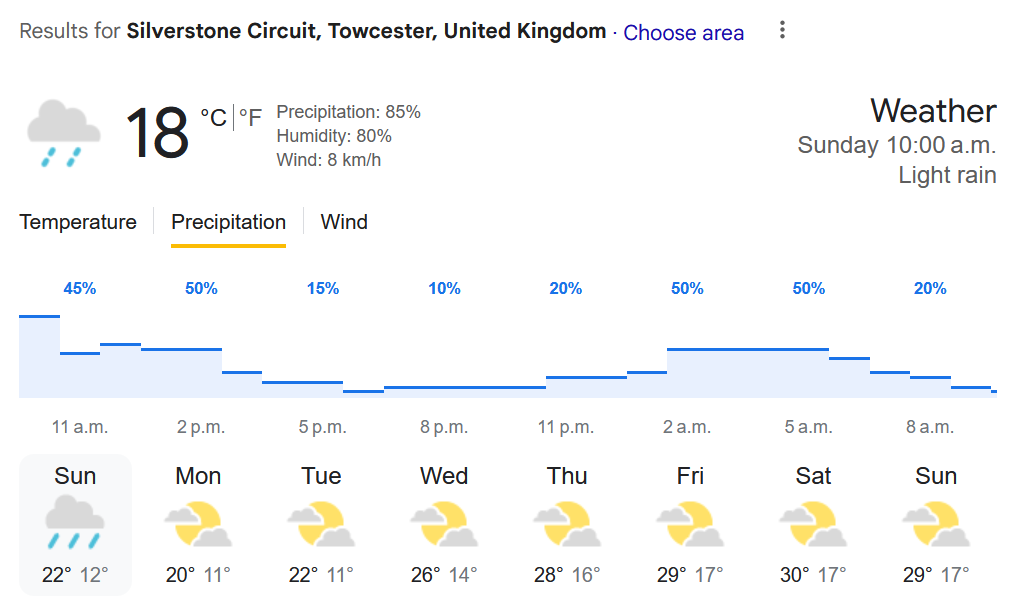Select the °C temperature unit

(213, 118)
